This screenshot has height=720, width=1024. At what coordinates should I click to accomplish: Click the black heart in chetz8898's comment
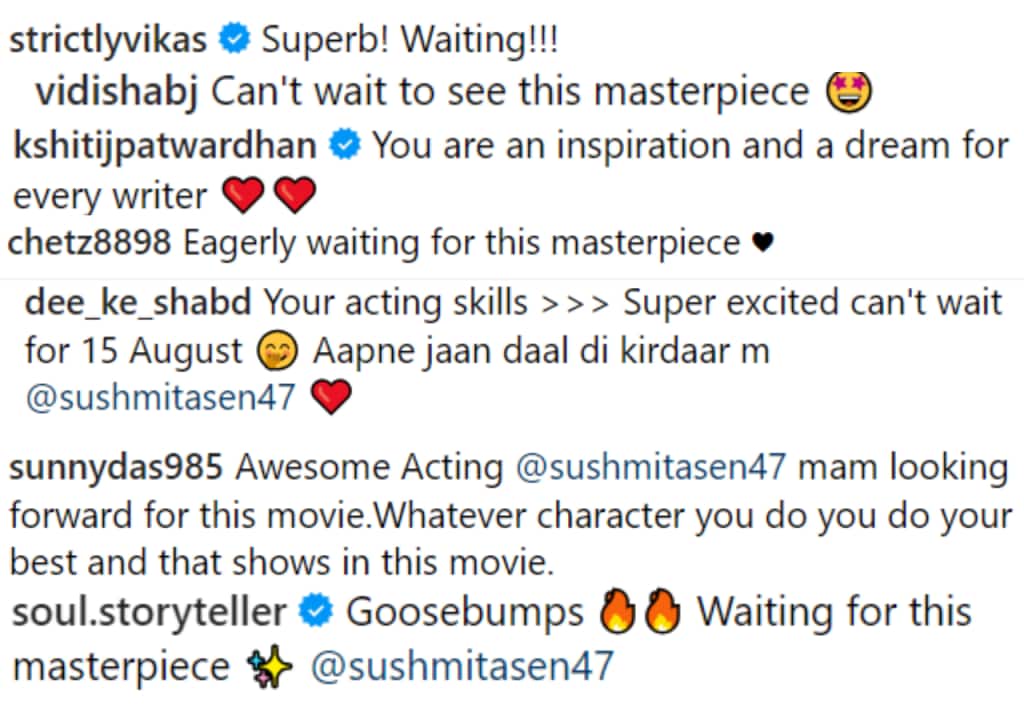(763, 243)
